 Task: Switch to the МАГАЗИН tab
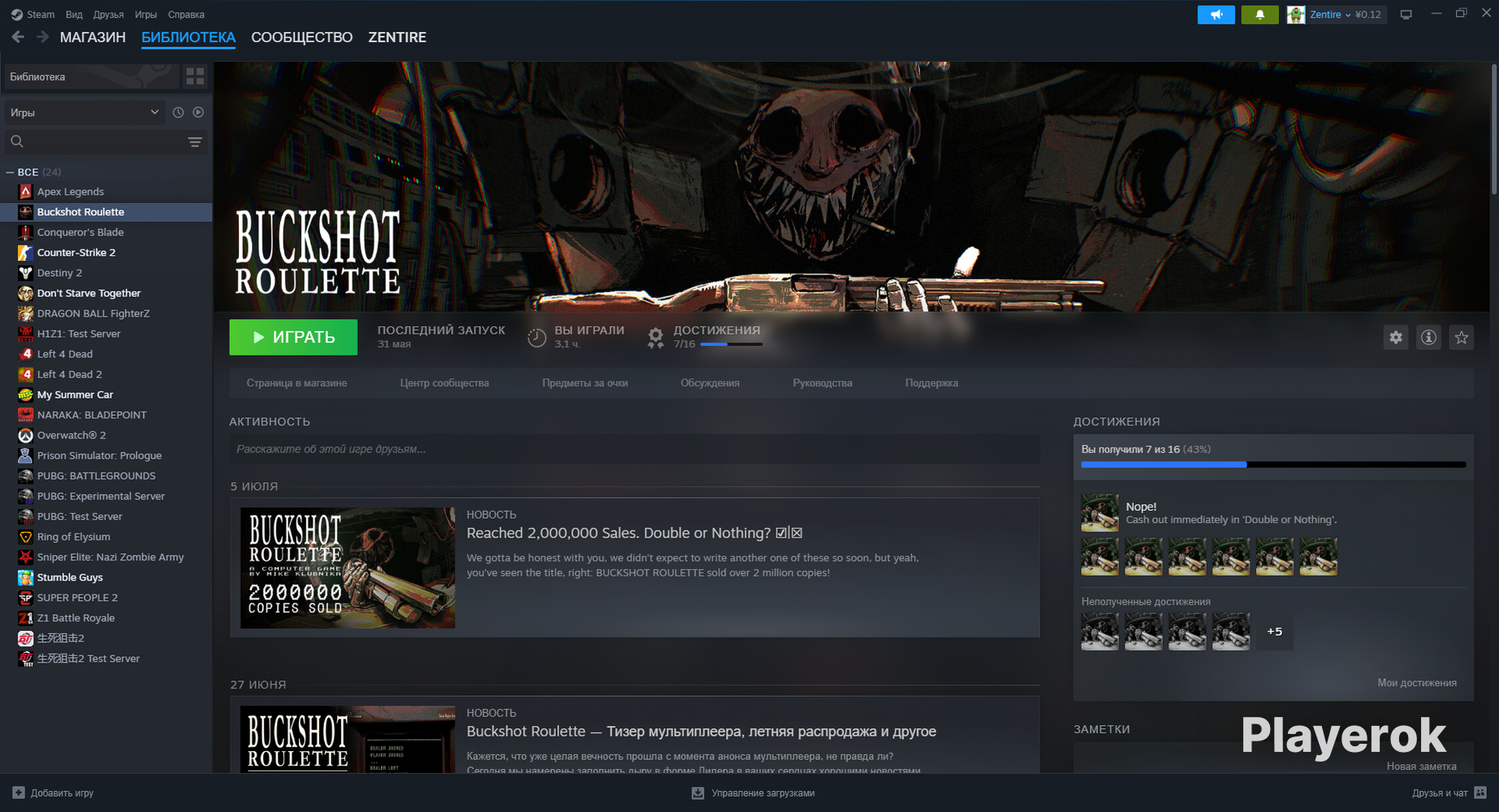point(93,37)
